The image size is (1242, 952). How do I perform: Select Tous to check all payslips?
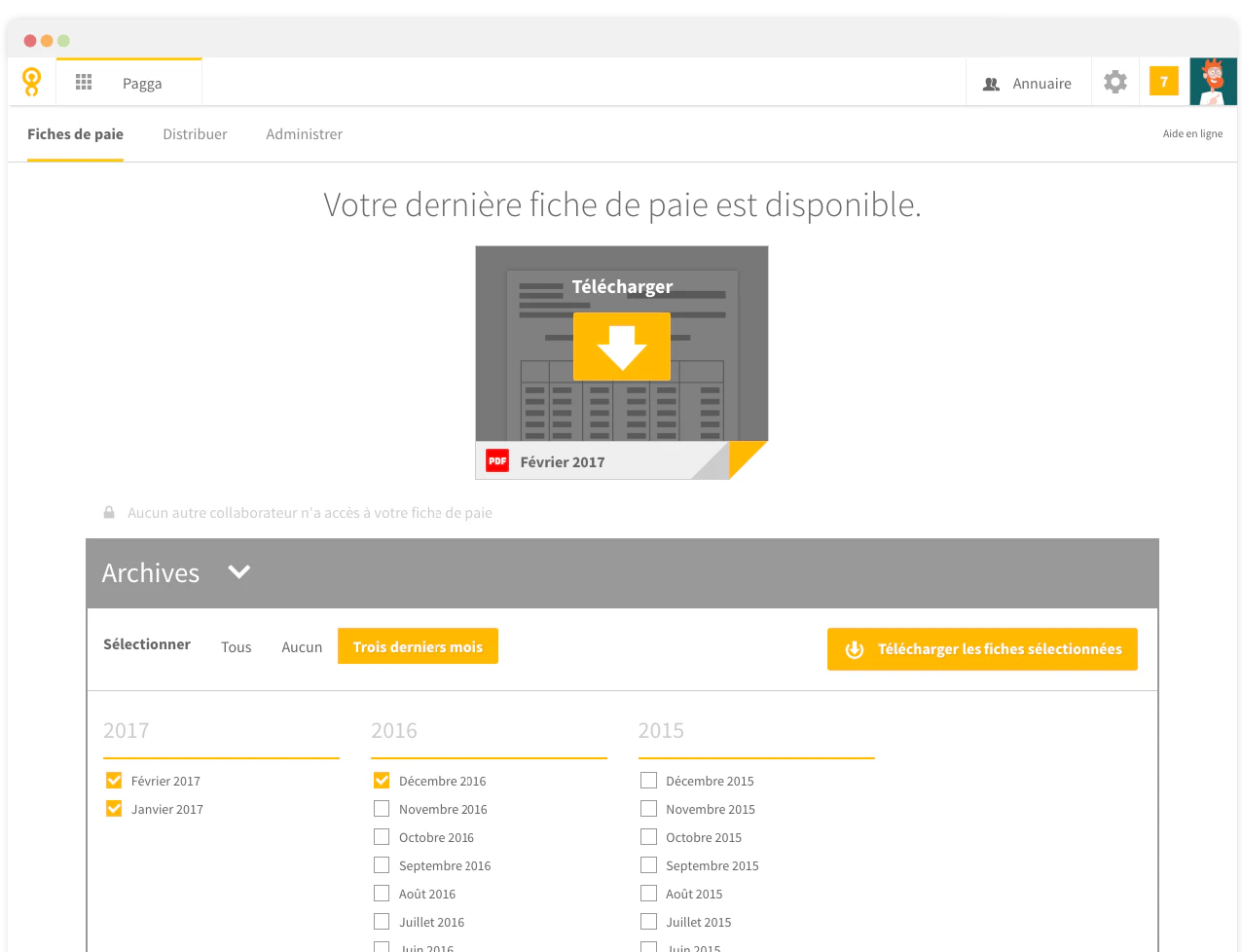pos(237,647)
